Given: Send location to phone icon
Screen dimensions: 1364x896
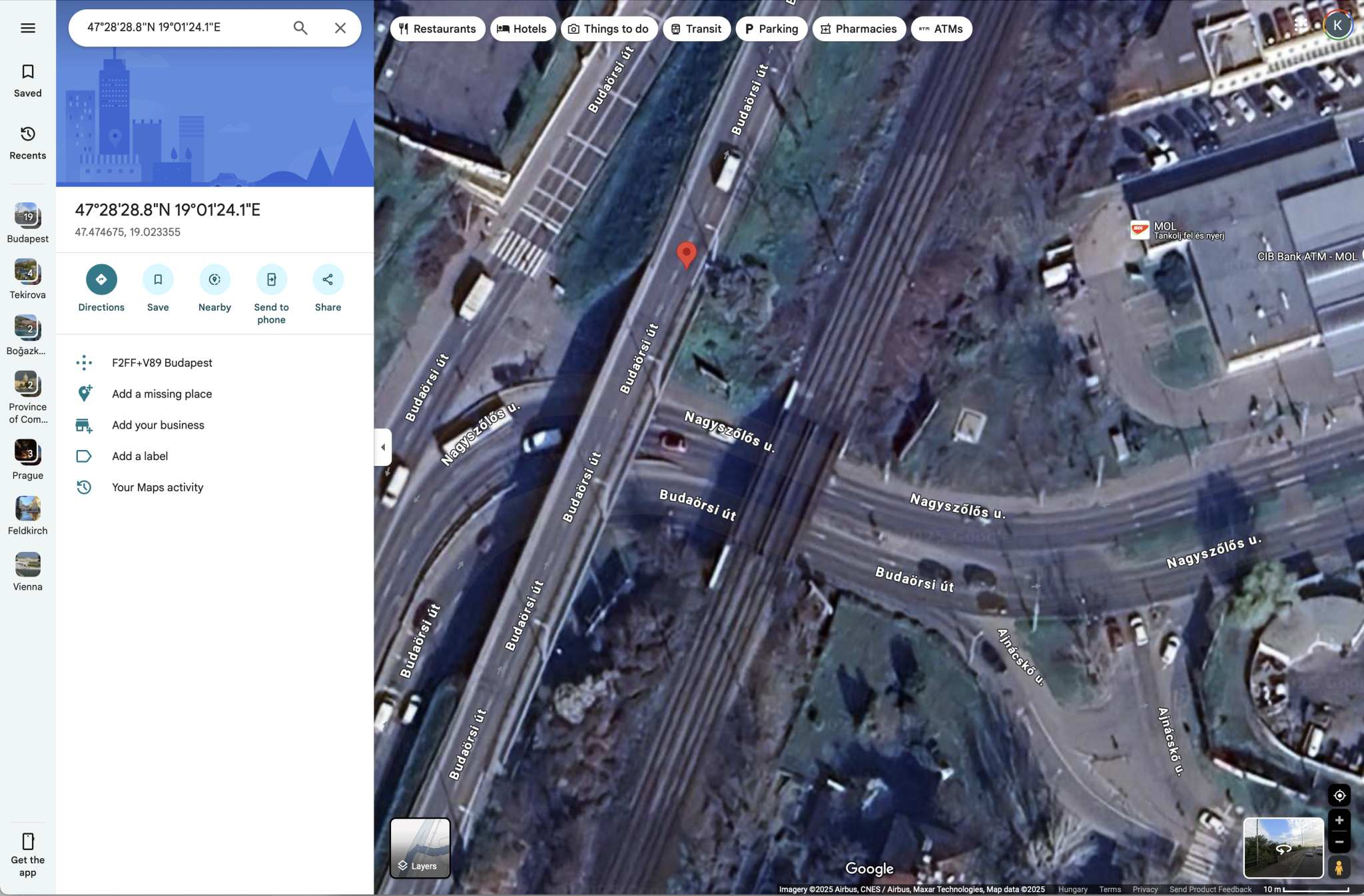Looking at the screenshot, I should coord(271,280).
